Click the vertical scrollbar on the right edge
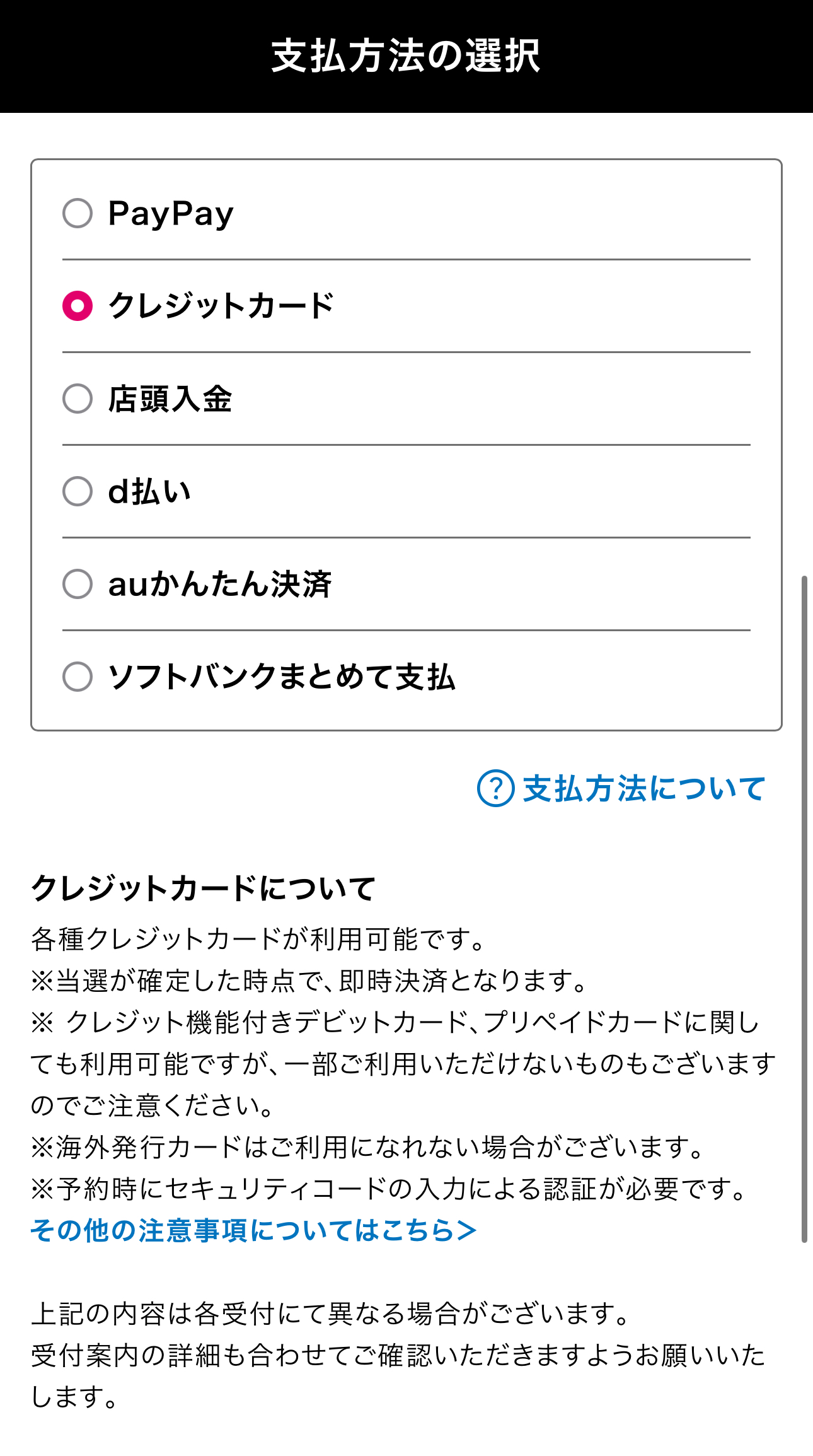The width and height of the screenshot is (813, 1456). 804,908
